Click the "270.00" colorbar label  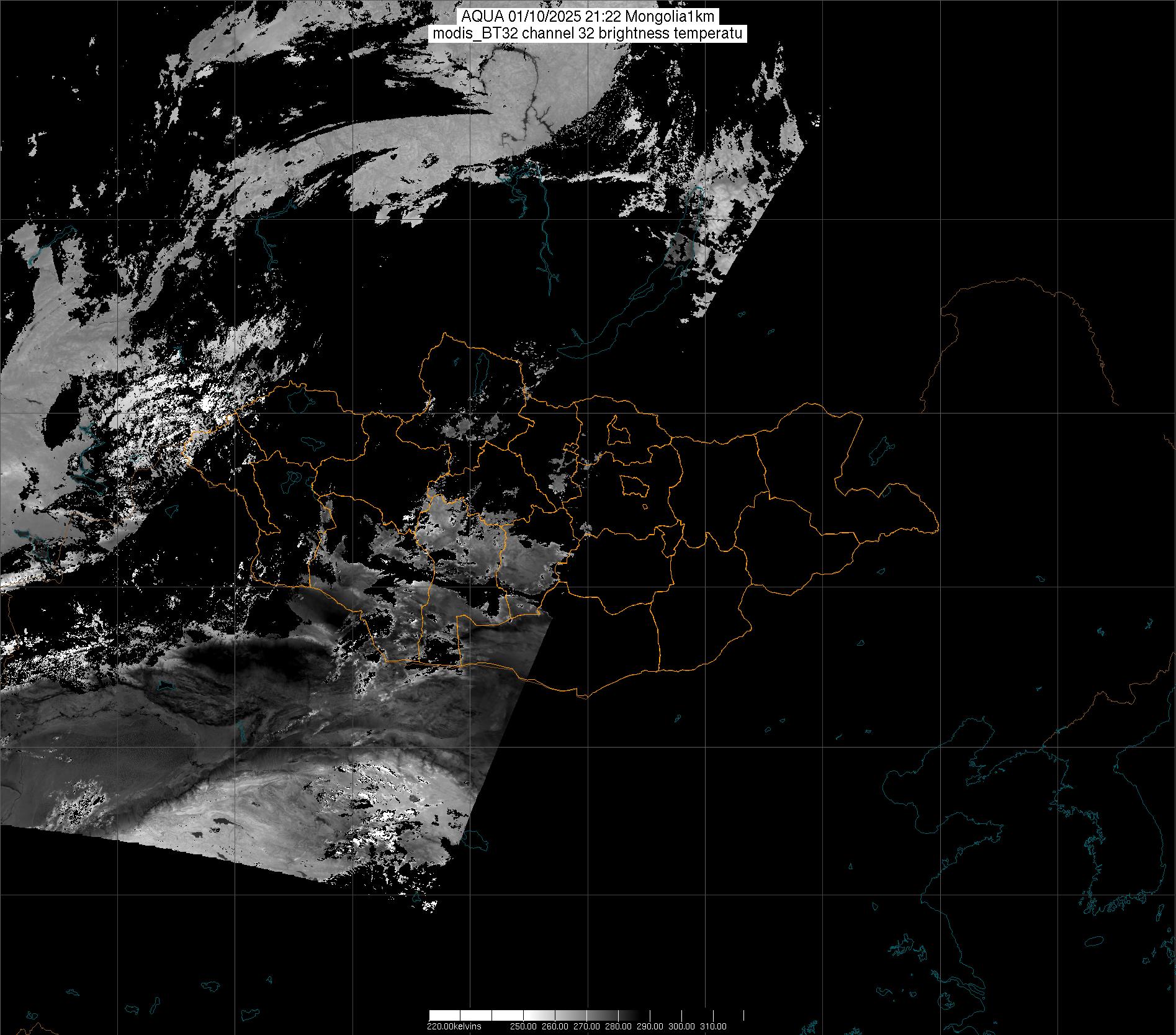[586, 1026]
